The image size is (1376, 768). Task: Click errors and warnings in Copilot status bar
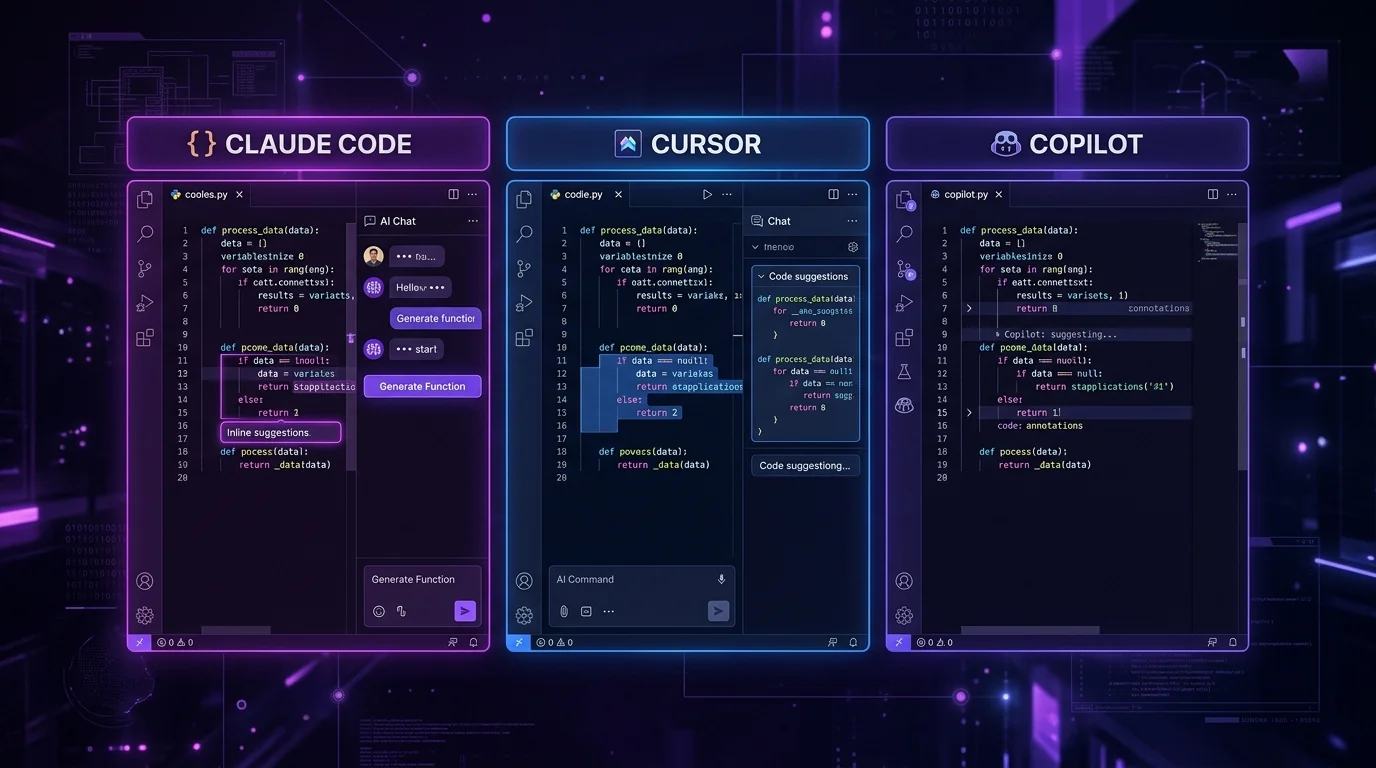(x=933, y=642)
